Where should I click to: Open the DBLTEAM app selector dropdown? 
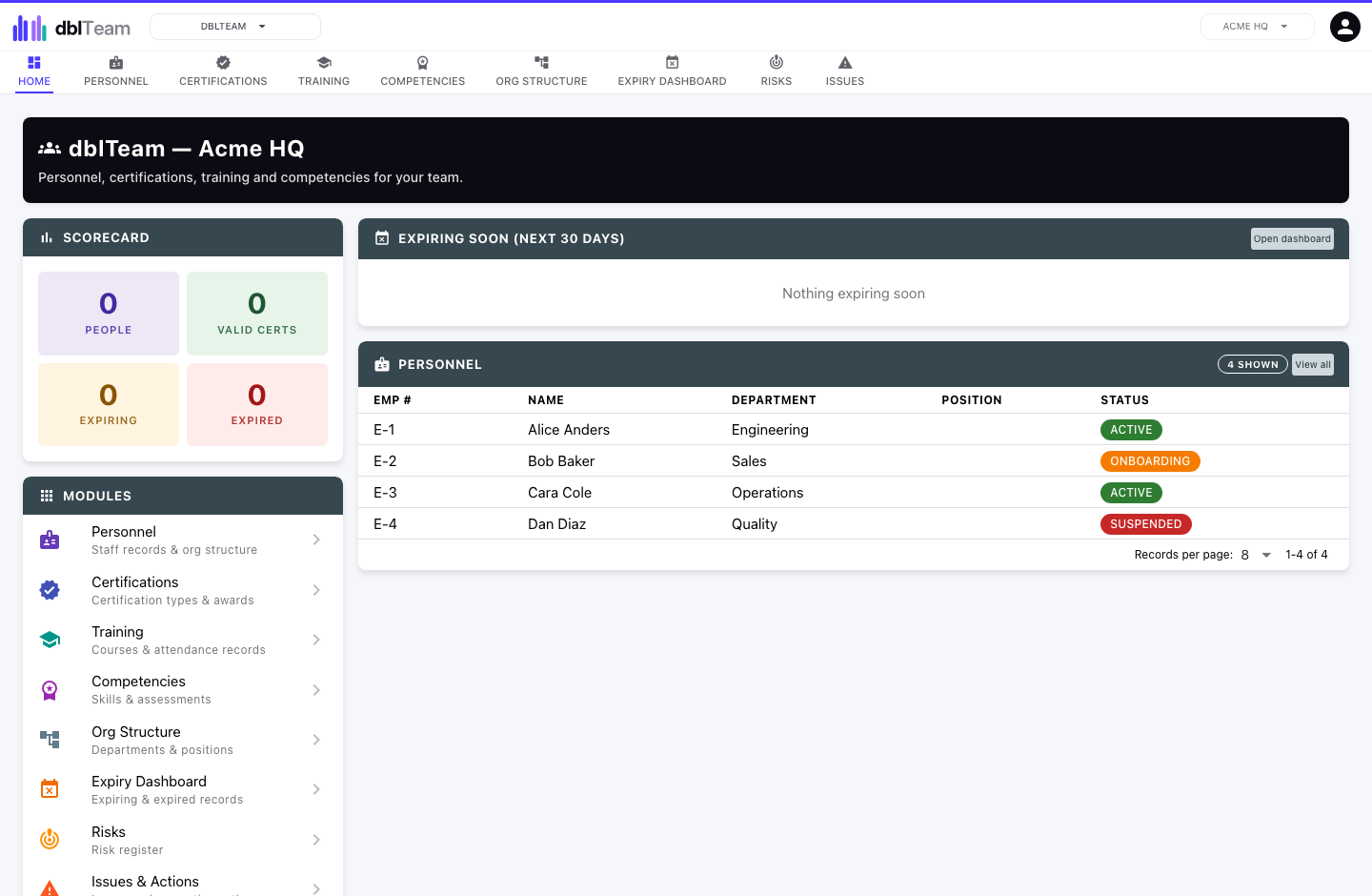click(235, 27)
